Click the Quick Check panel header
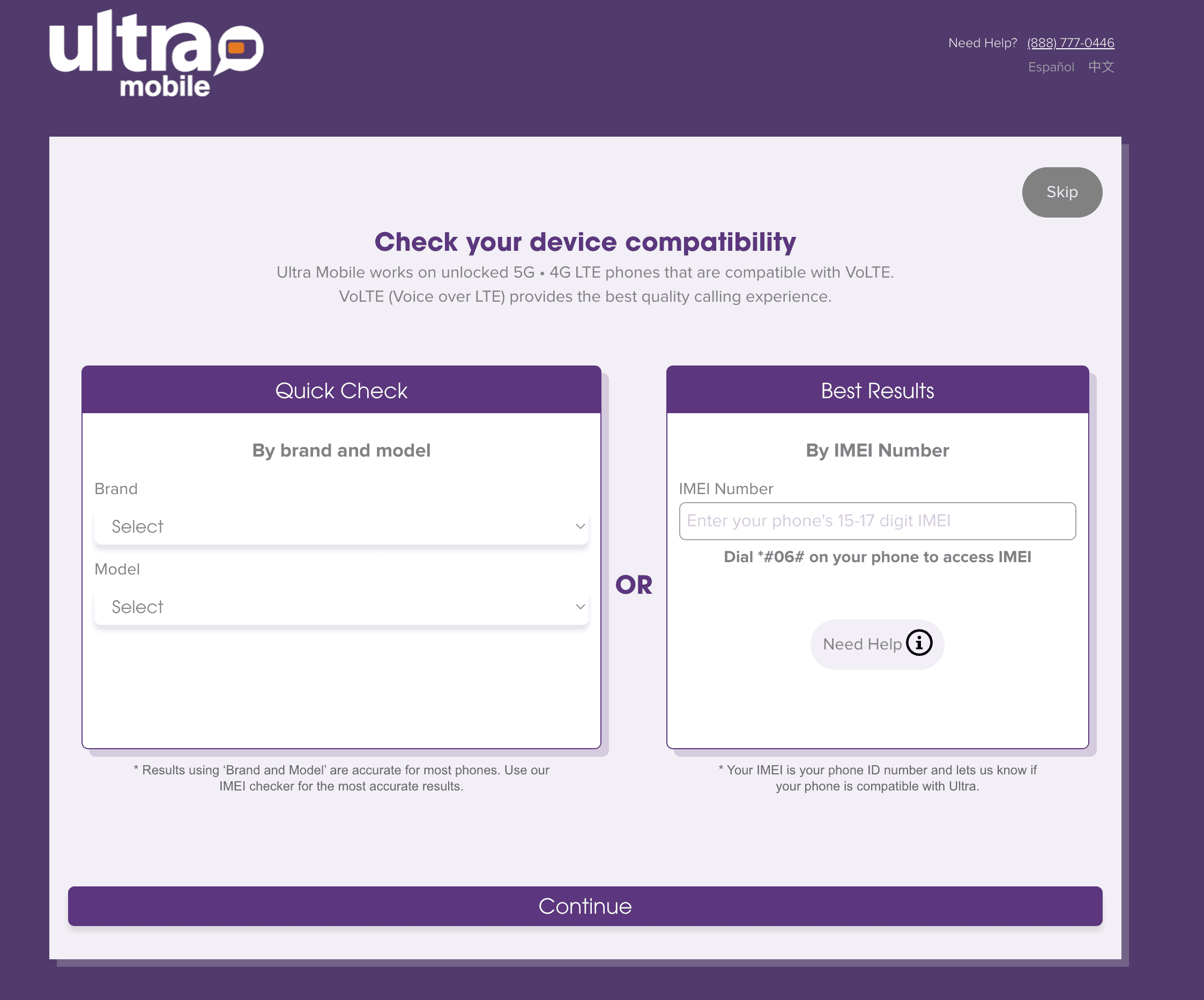The image size is (1204, 1000). (x=341, y=390)
